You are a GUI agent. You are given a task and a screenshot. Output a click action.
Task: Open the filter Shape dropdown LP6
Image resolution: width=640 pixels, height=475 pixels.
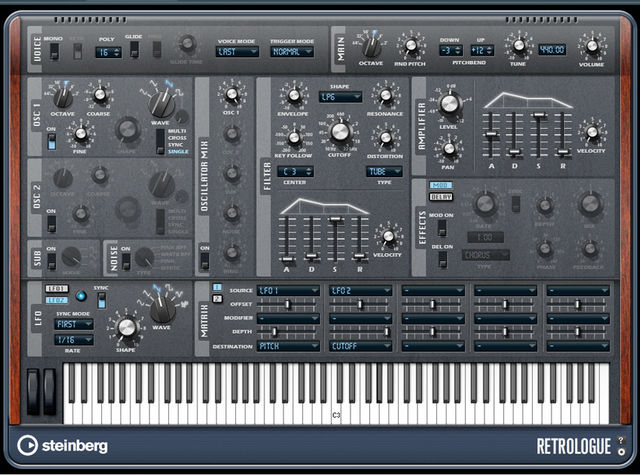coord(340,97)
